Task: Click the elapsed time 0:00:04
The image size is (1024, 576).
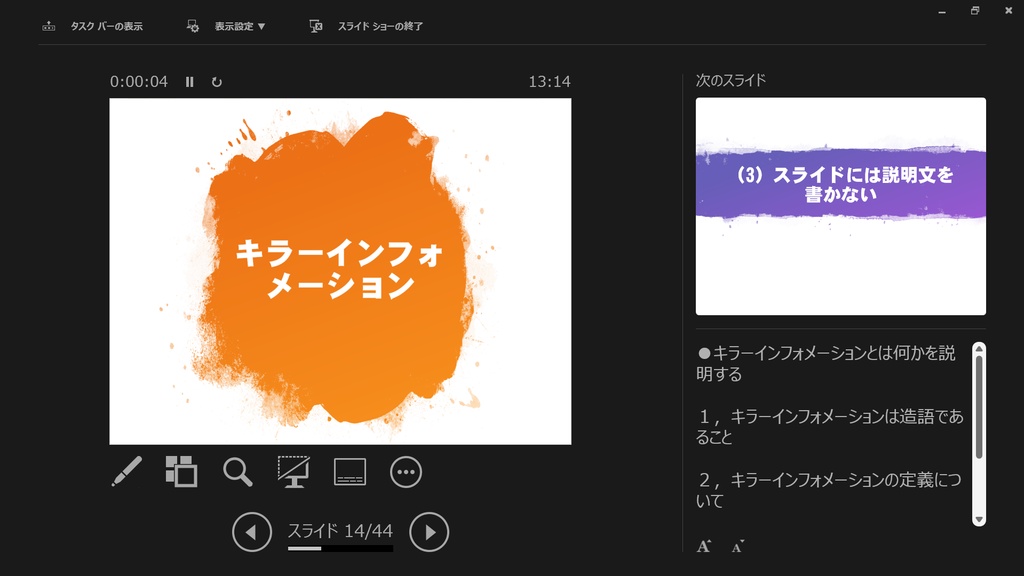Action: coord(138,82)
